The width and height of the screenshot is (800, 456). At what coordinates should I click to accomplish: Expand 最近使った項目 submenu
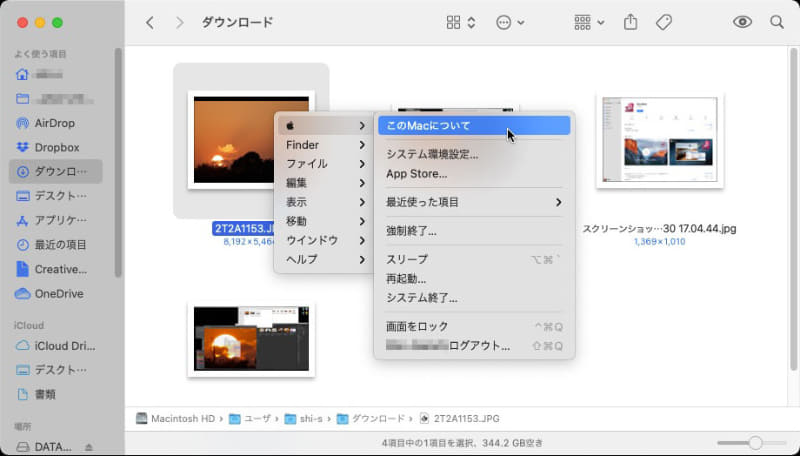[x=474, y=202]
